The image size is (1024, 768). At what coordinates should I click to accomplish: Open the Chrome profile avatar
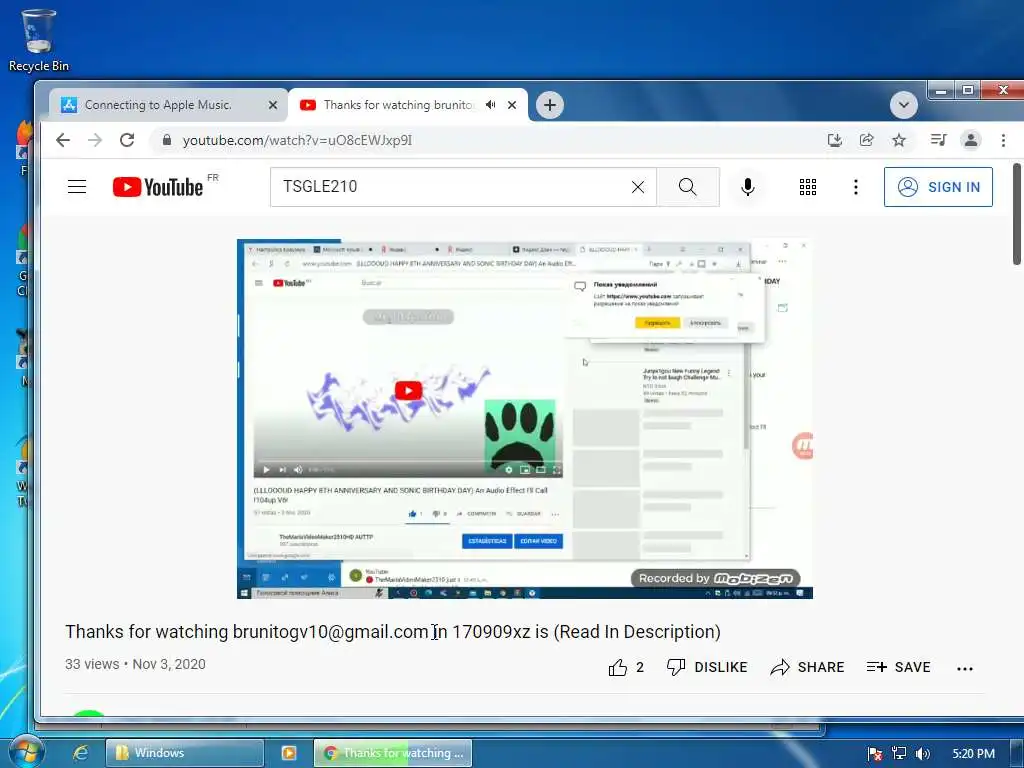coord(971,140)
